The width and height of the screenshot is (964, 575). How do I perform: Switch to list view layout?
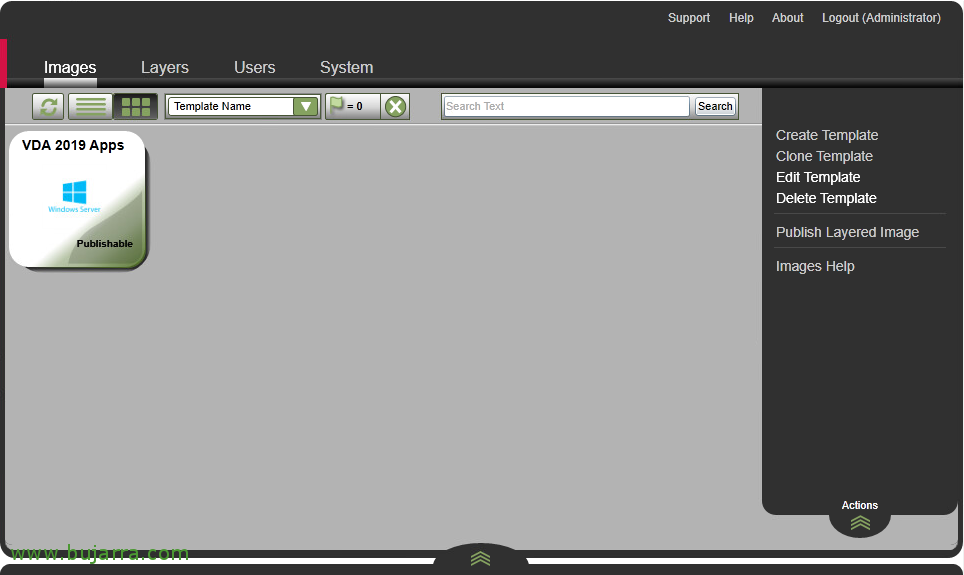90,106
